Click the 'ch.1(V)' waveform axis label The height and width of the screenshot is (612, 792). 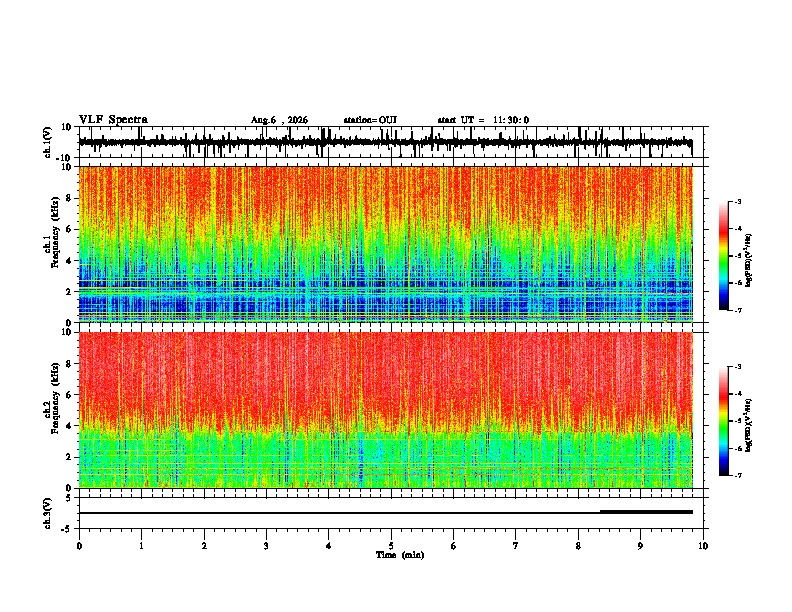click(48, 142)
